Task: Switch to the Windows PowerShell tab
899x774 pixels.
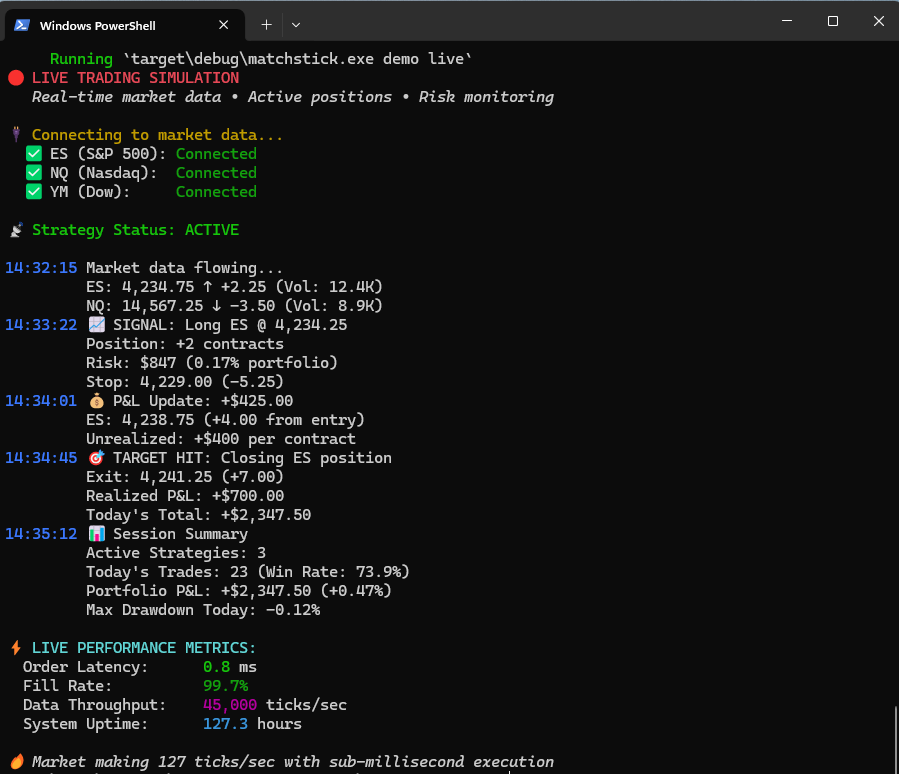Action: (x=123, y=24)
